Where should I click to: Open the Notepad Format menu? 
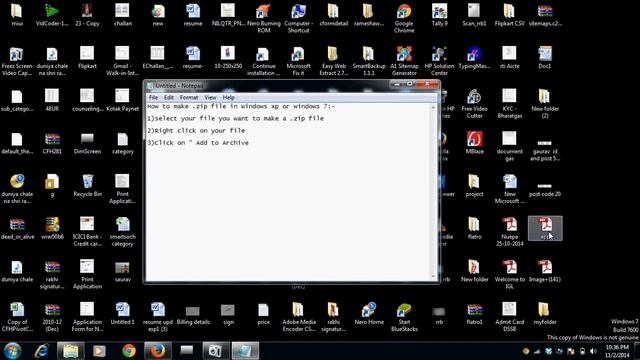pyautogui.click(x=189, y=98)
